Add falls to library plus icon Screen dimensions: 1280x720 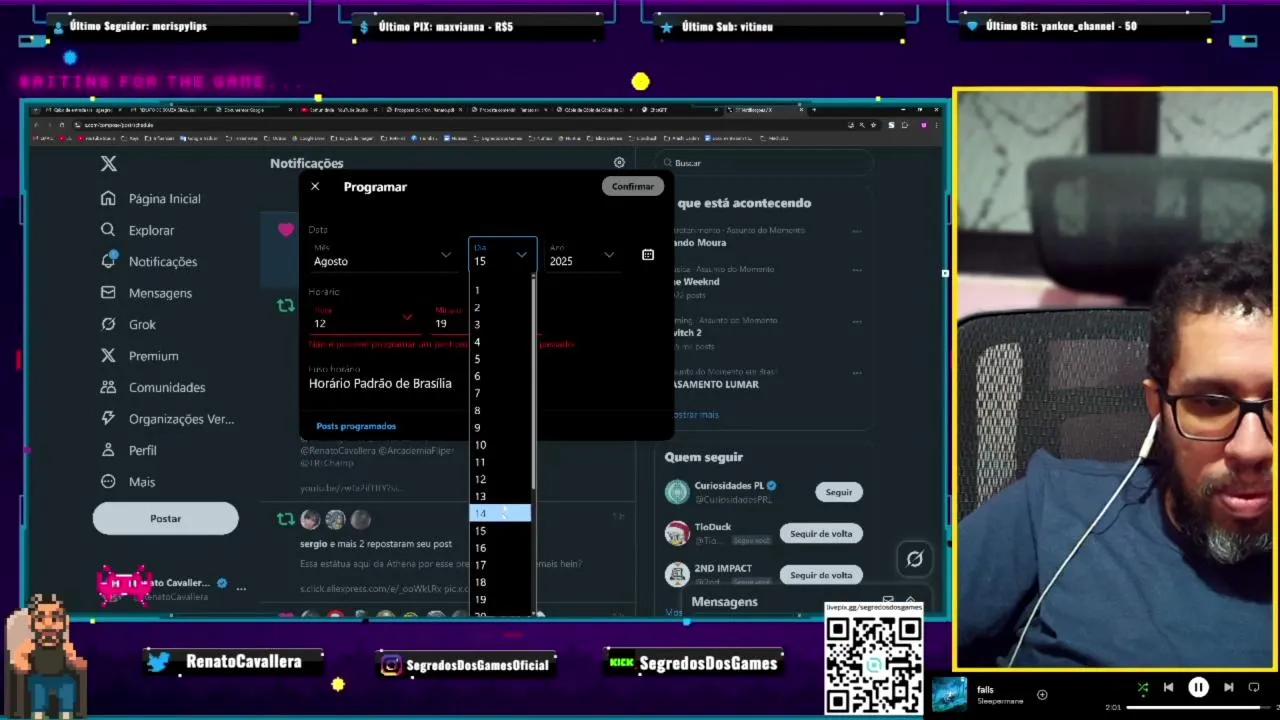click(x=1042, y=695)
